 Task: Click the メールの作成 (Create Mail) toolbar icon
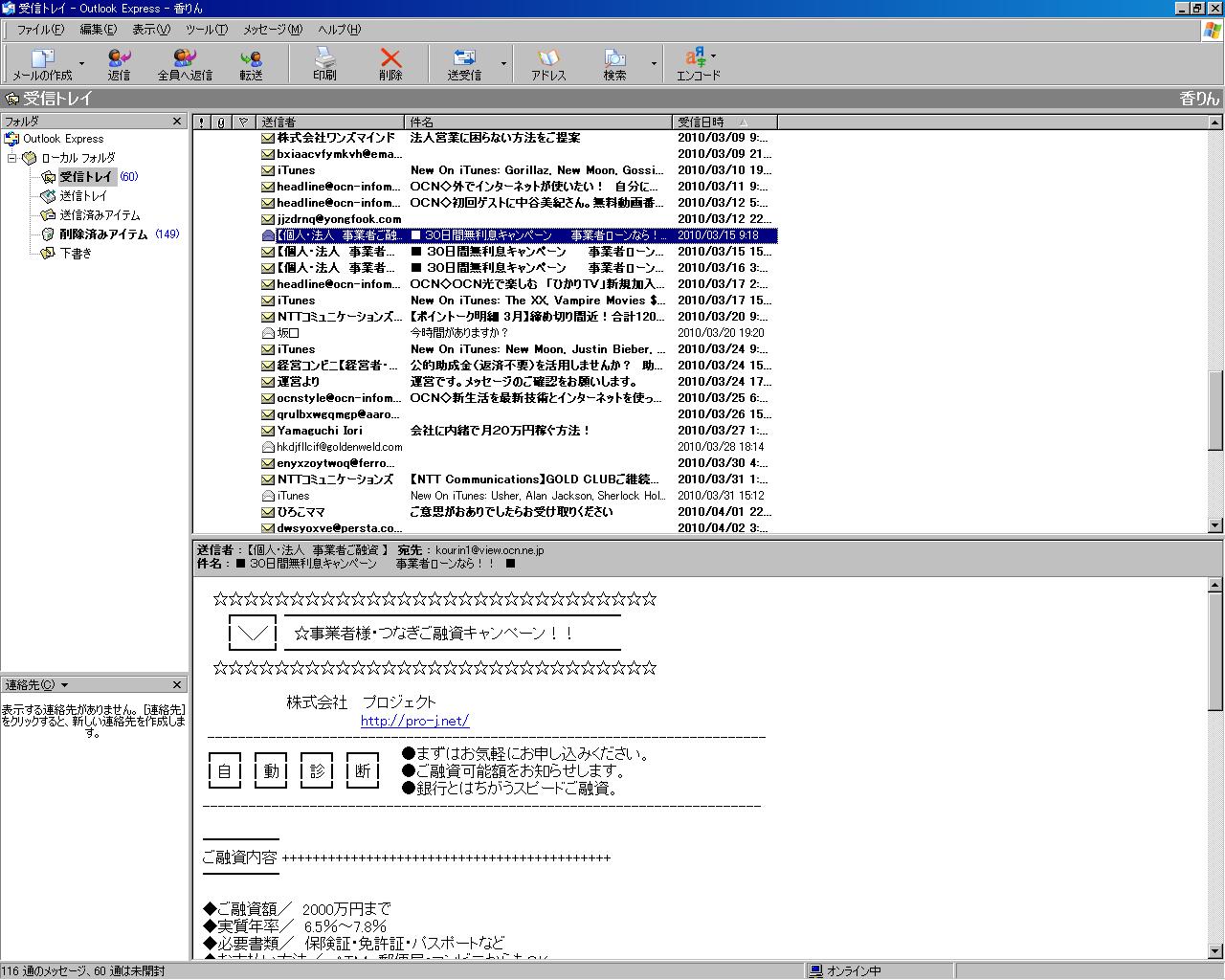[42, 64]
